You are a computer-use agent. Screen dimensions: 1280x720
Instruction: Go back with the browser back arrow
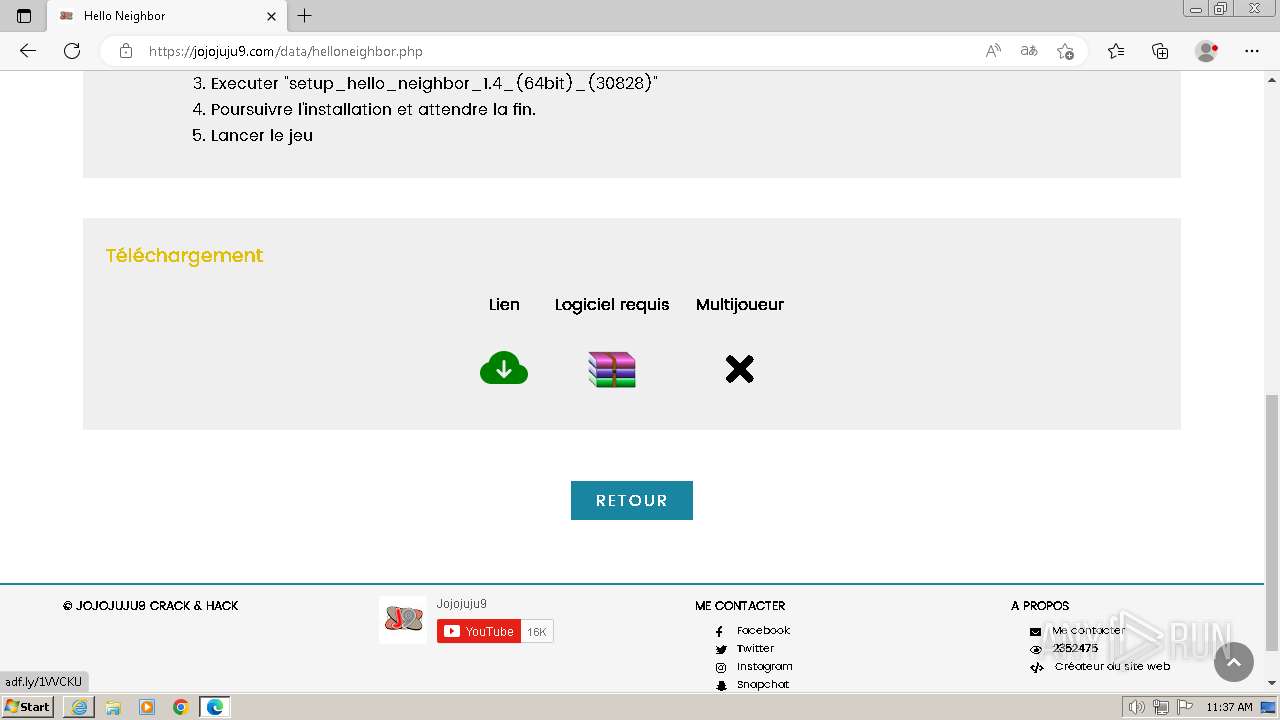[28, 51]
